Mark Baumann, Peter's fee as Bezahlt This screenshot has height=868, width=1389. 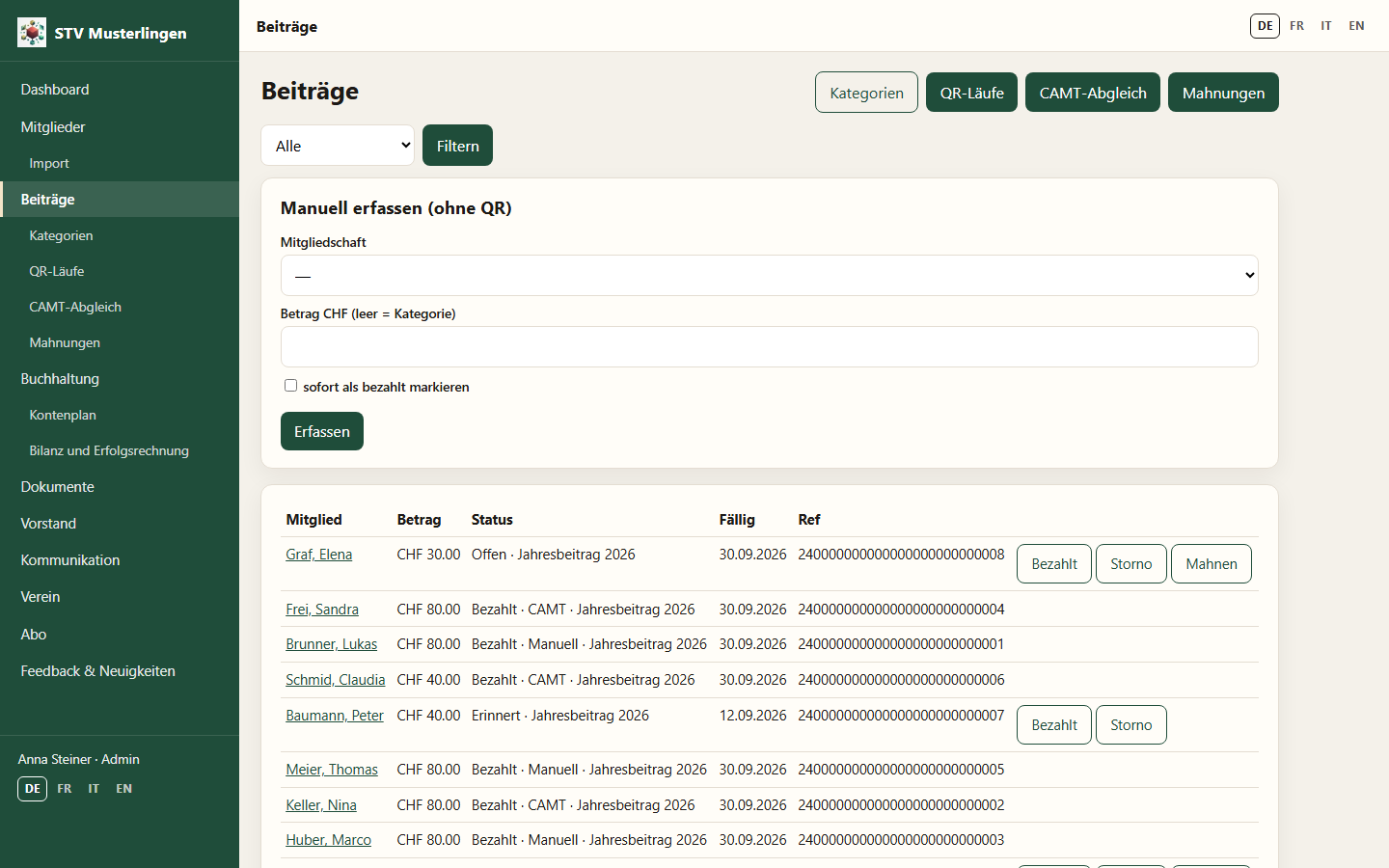[1054, 725]
